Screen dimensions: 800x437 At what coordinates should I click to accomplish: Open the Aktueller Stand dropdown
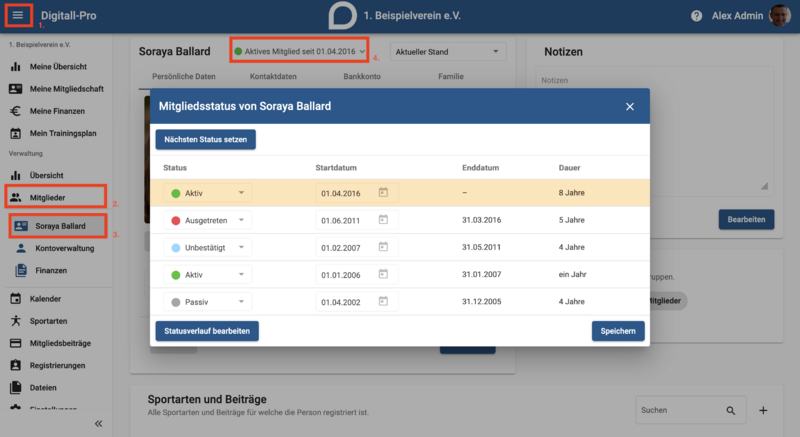(x=448, y=52)
